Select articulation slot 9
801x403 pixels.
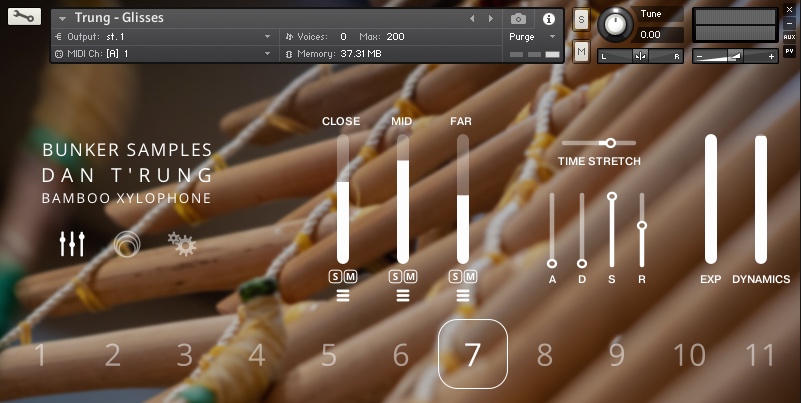tap(616, 354)
